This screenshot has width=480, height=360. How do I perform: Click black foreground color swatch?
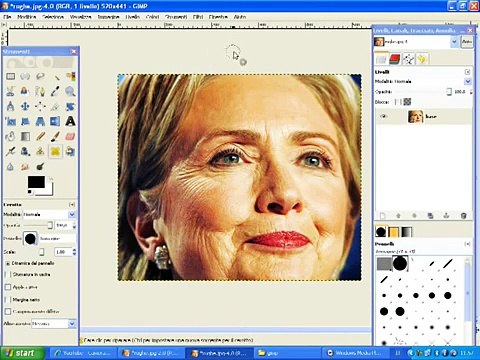(x=36, y=182)
